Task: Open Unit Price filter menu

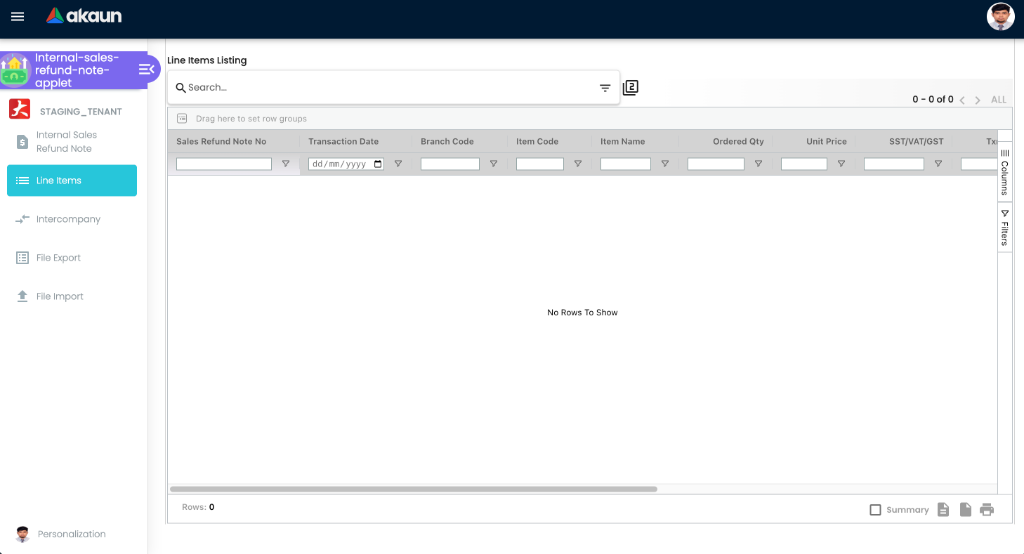Action: [x=841, y=164]
